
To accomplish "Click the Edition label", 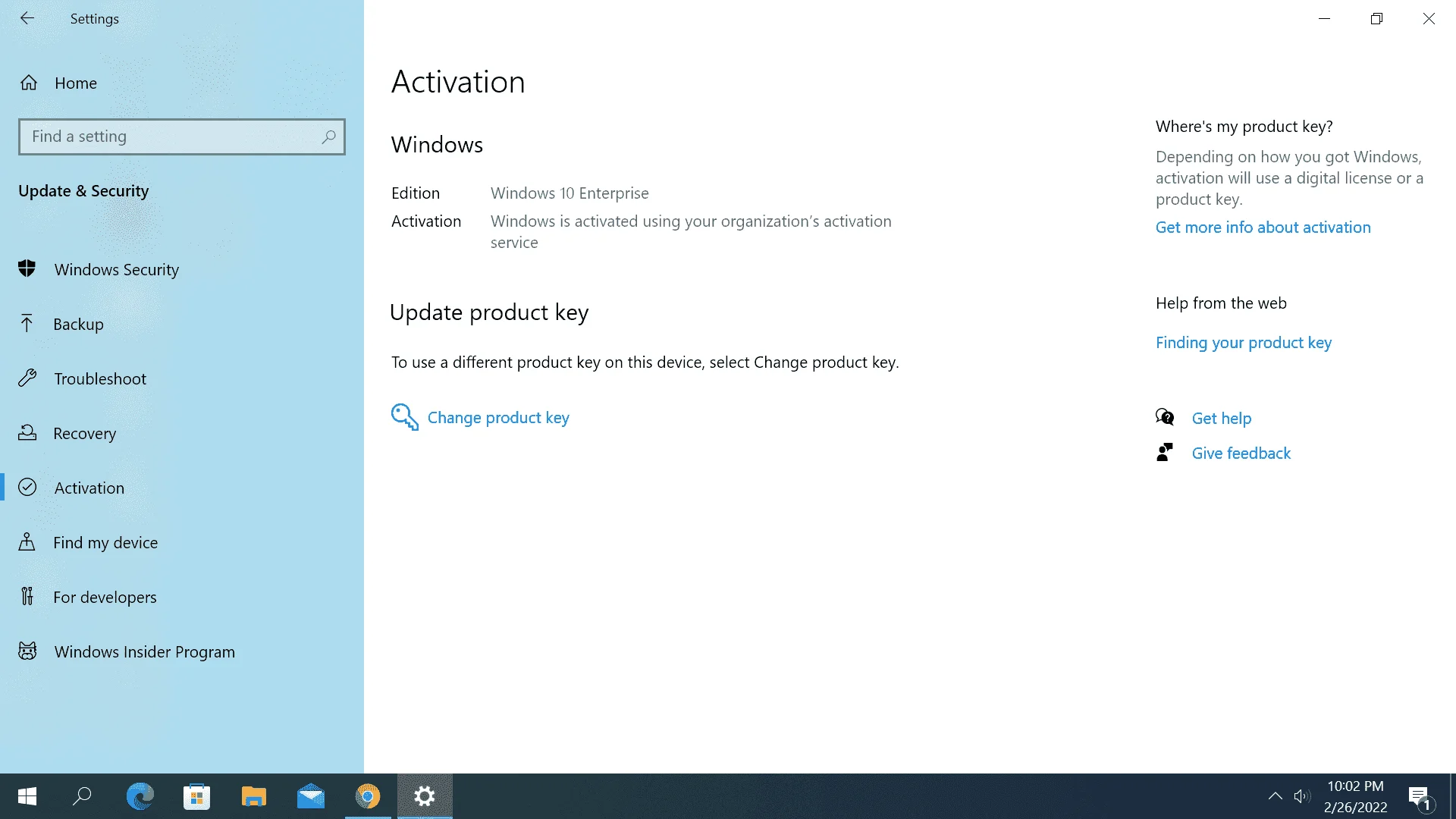I will 416,193.
